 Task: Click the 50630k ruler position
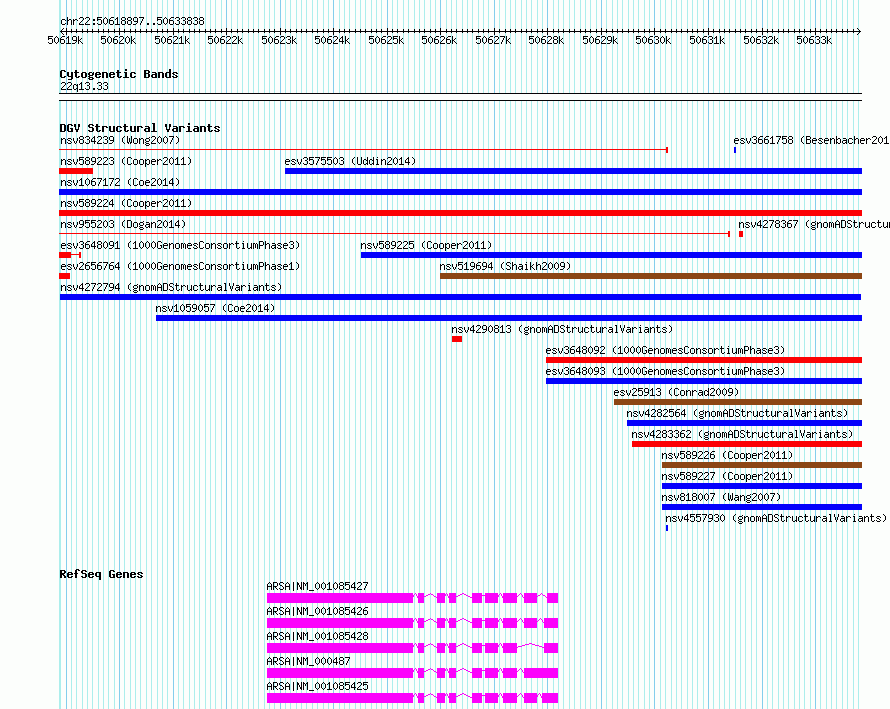click(x=653, y=40)
